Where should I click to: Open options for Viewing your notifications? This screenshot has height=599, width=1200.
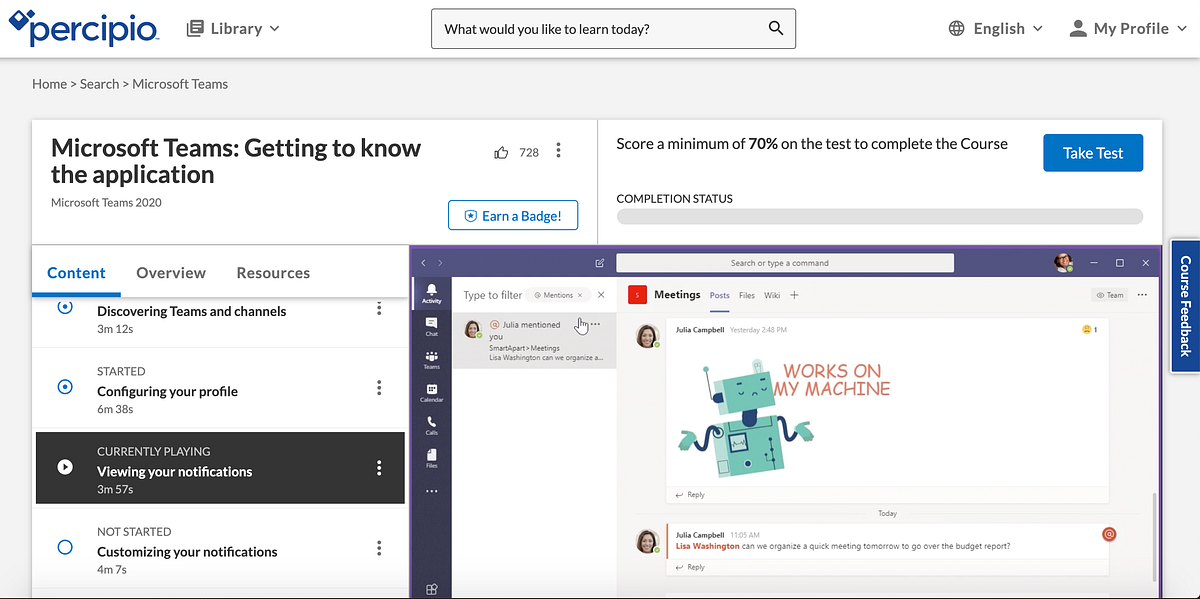(379, 468)
